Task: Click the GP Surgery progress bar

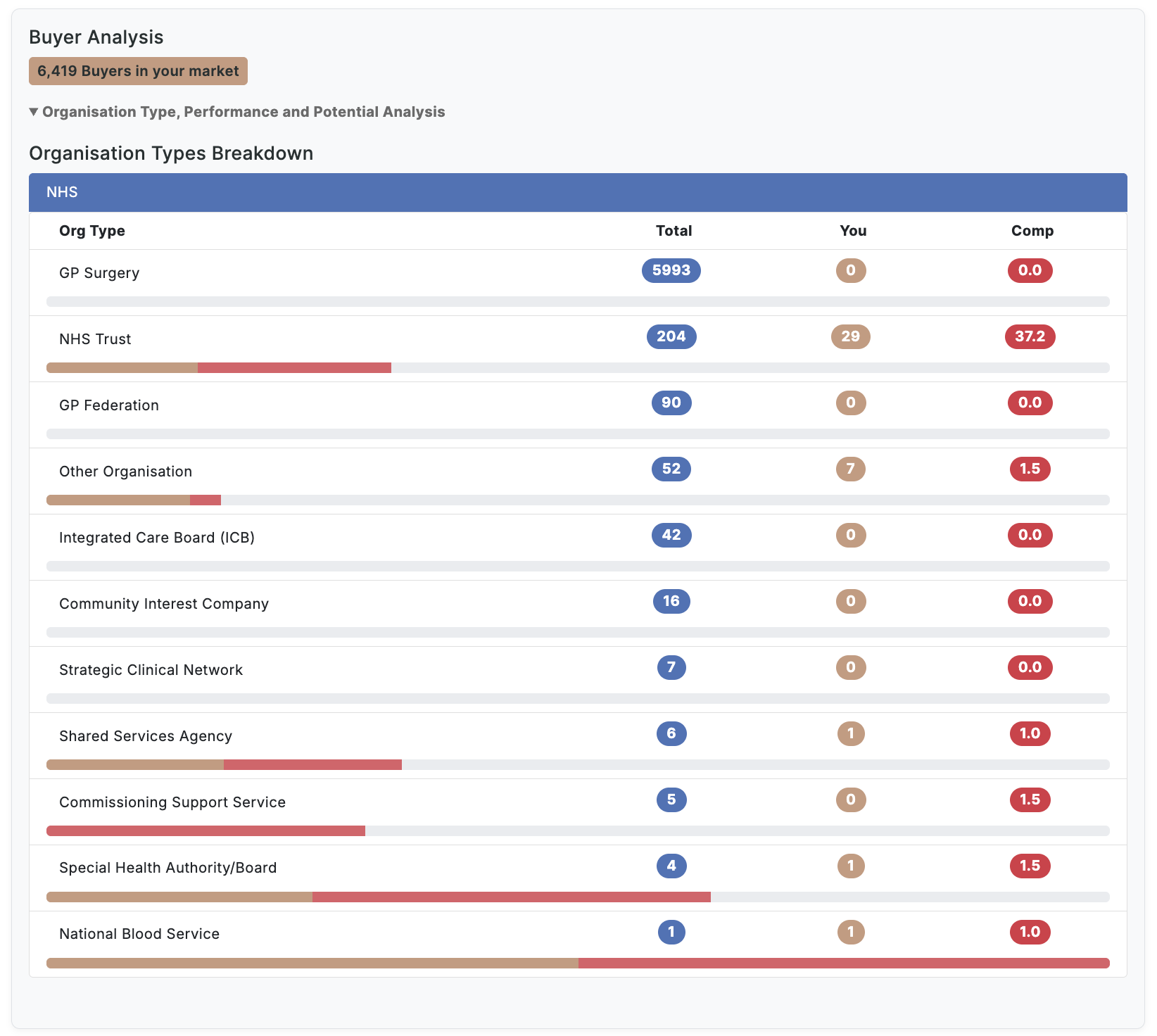Action: point(578,302)
